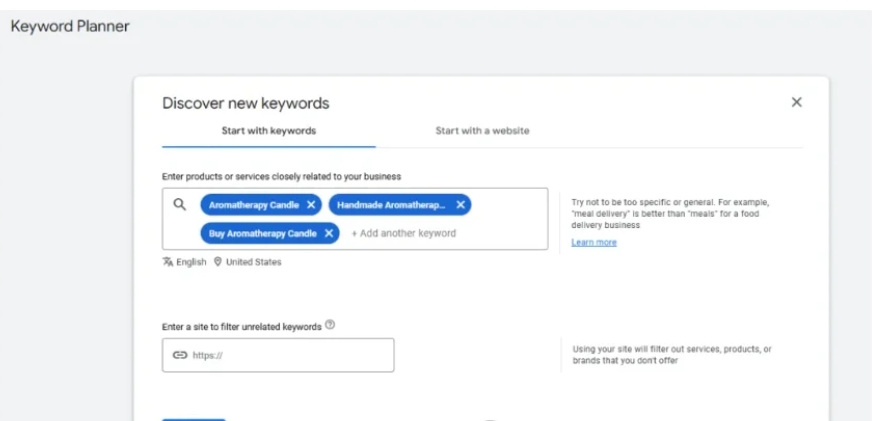Switch to Start with a website tab
872x421 pixels.
coord(482,131)
